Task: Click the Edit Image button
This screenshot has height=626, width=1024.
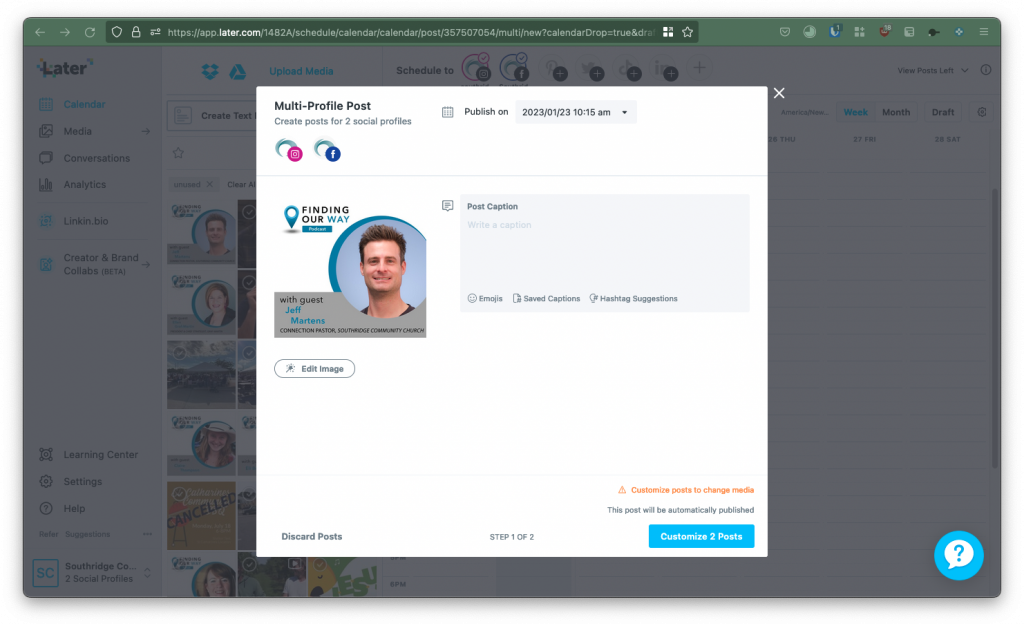Action: tap(314, 369)
